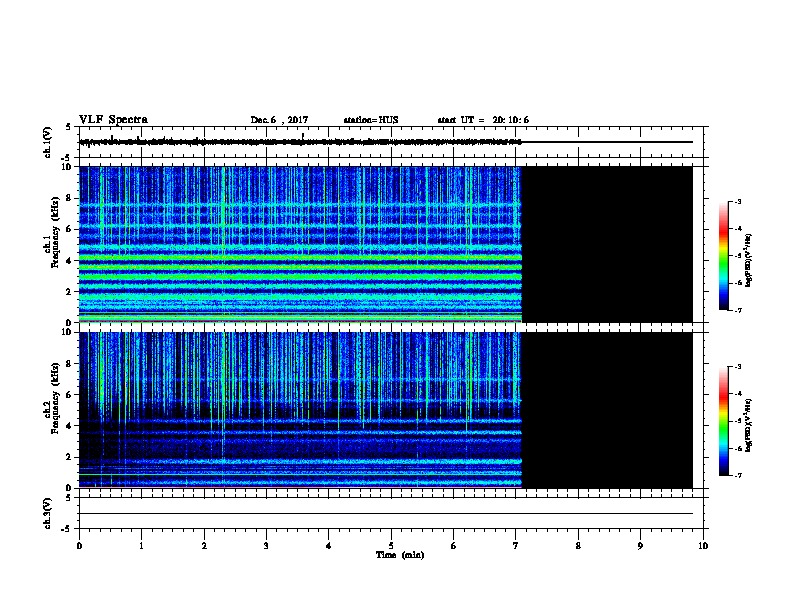This screenshot has width=792, height=612.
Task: Click the time axis tick label "9"
Action: pos(640,545)
